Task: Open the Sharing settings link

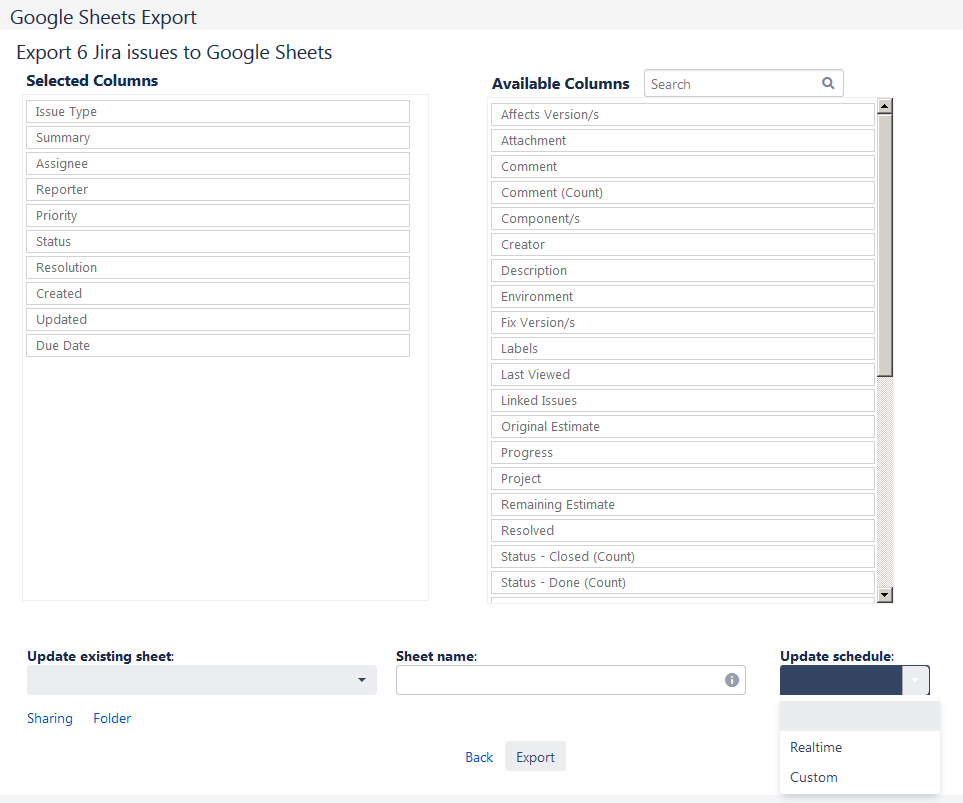Action: (x=50, y=718)
